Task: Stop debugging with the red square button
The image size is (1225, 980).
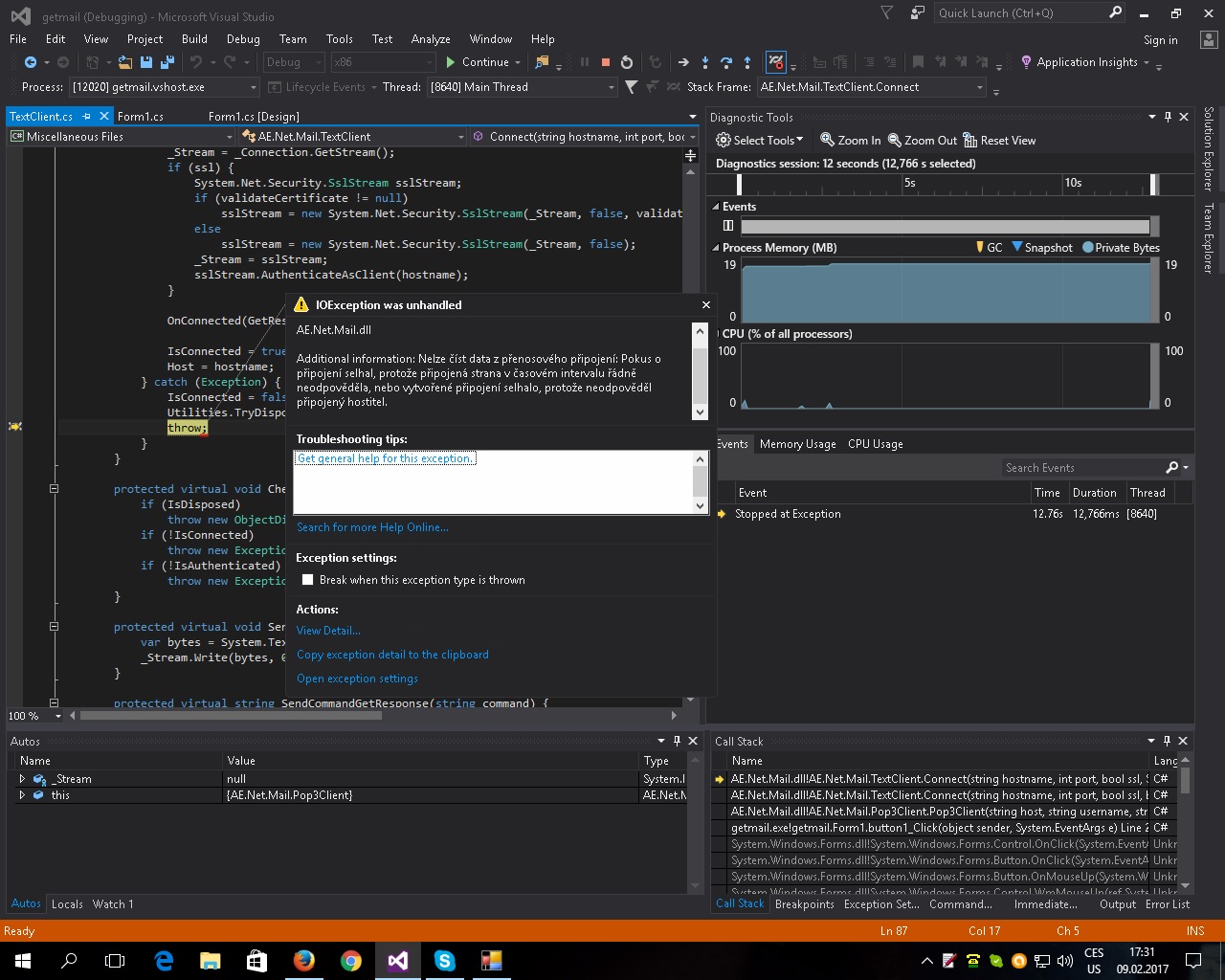Action: [x=606, y=62]
